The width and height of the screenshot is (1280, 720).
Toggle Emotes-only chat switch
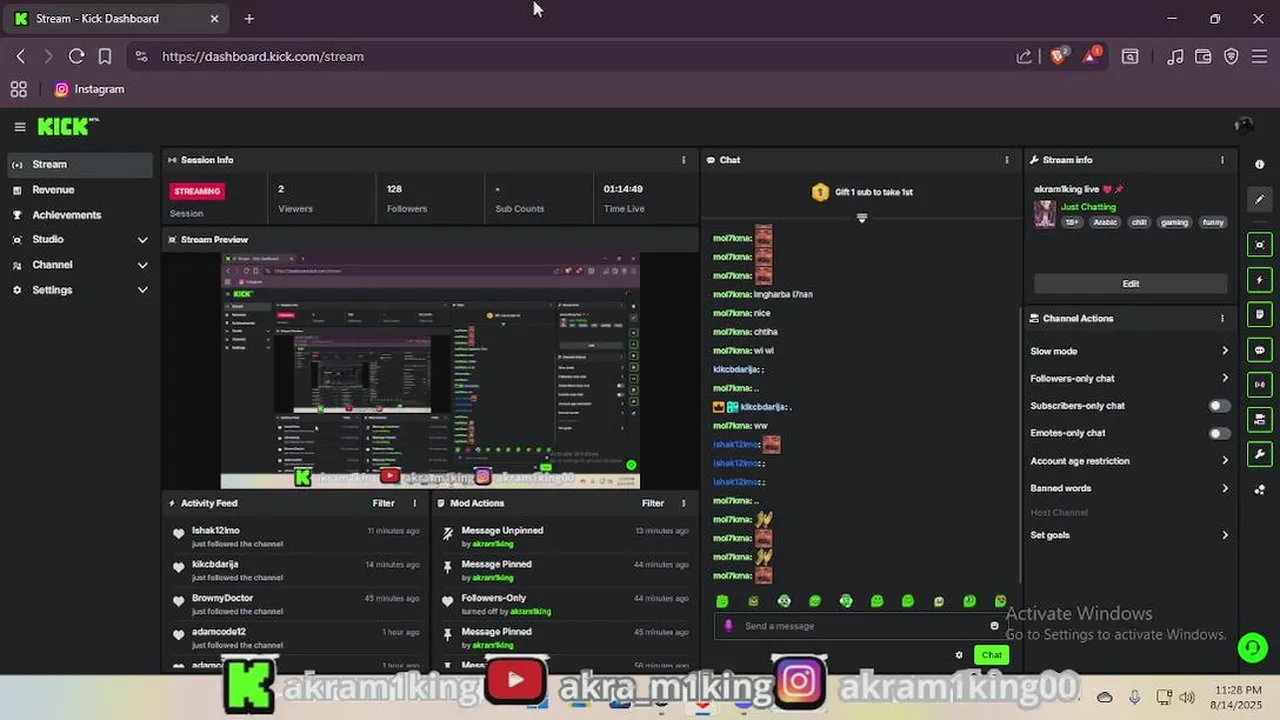click(x=1219, y=433)
